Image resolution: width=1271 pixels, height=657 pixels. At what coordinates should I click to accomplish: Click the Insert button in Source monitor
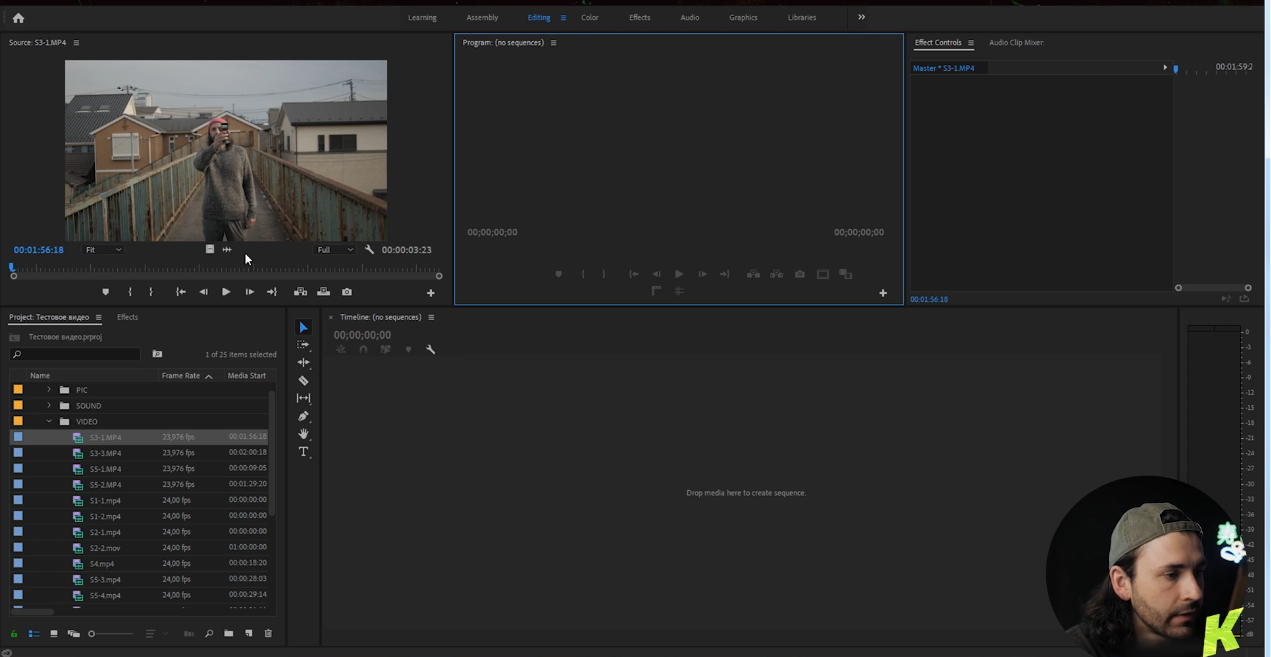click(300, 292)
